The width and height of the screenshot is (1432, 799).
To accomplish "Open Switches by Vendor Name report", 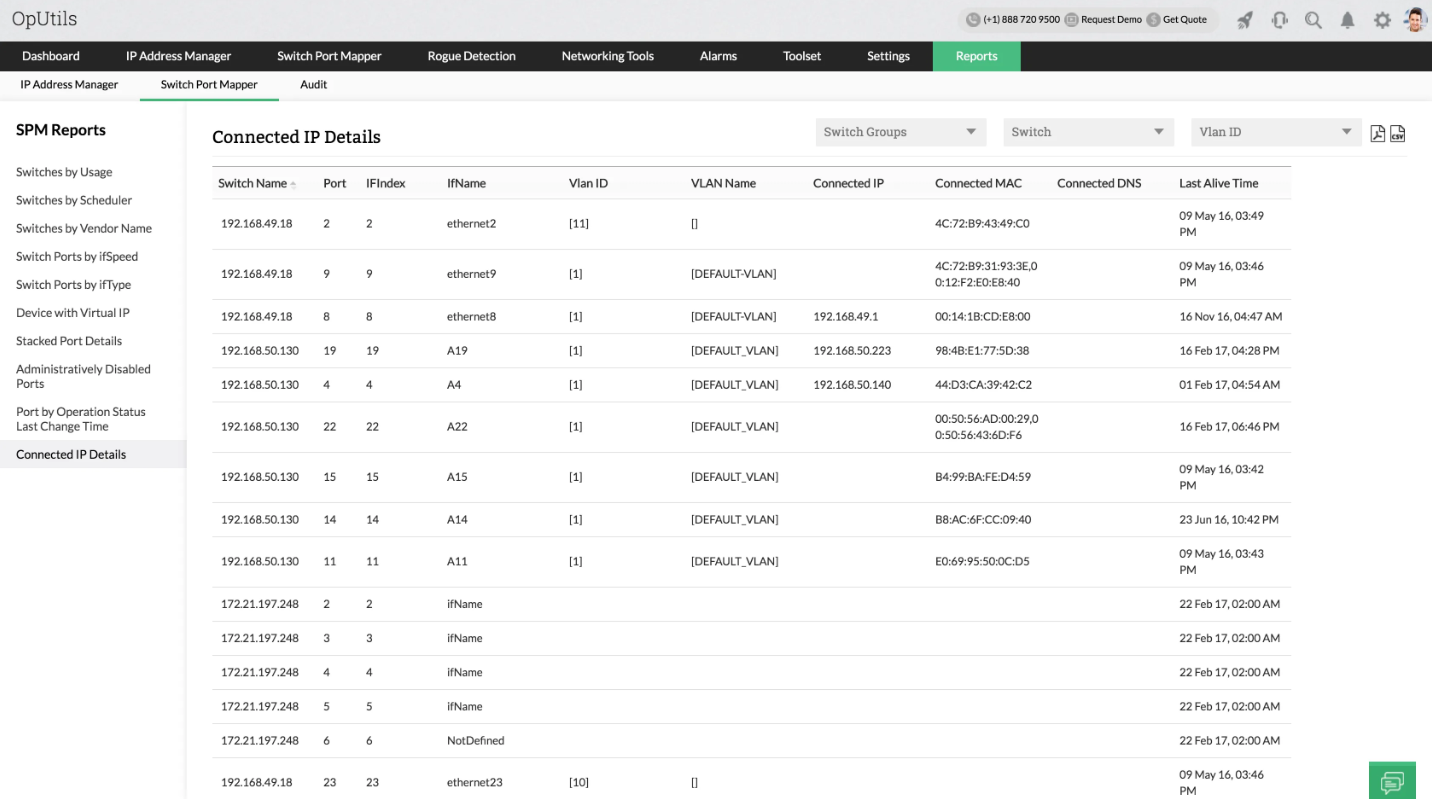I will click(x=84, y=228).
